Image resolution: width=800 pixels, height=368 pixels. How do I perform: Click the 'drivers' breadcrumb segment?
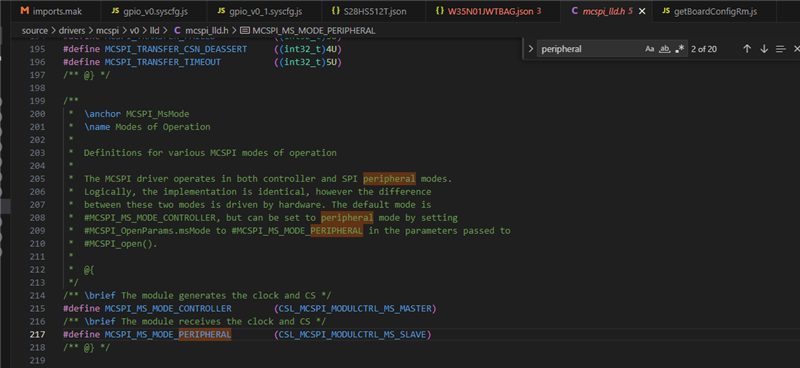[73, 31]
